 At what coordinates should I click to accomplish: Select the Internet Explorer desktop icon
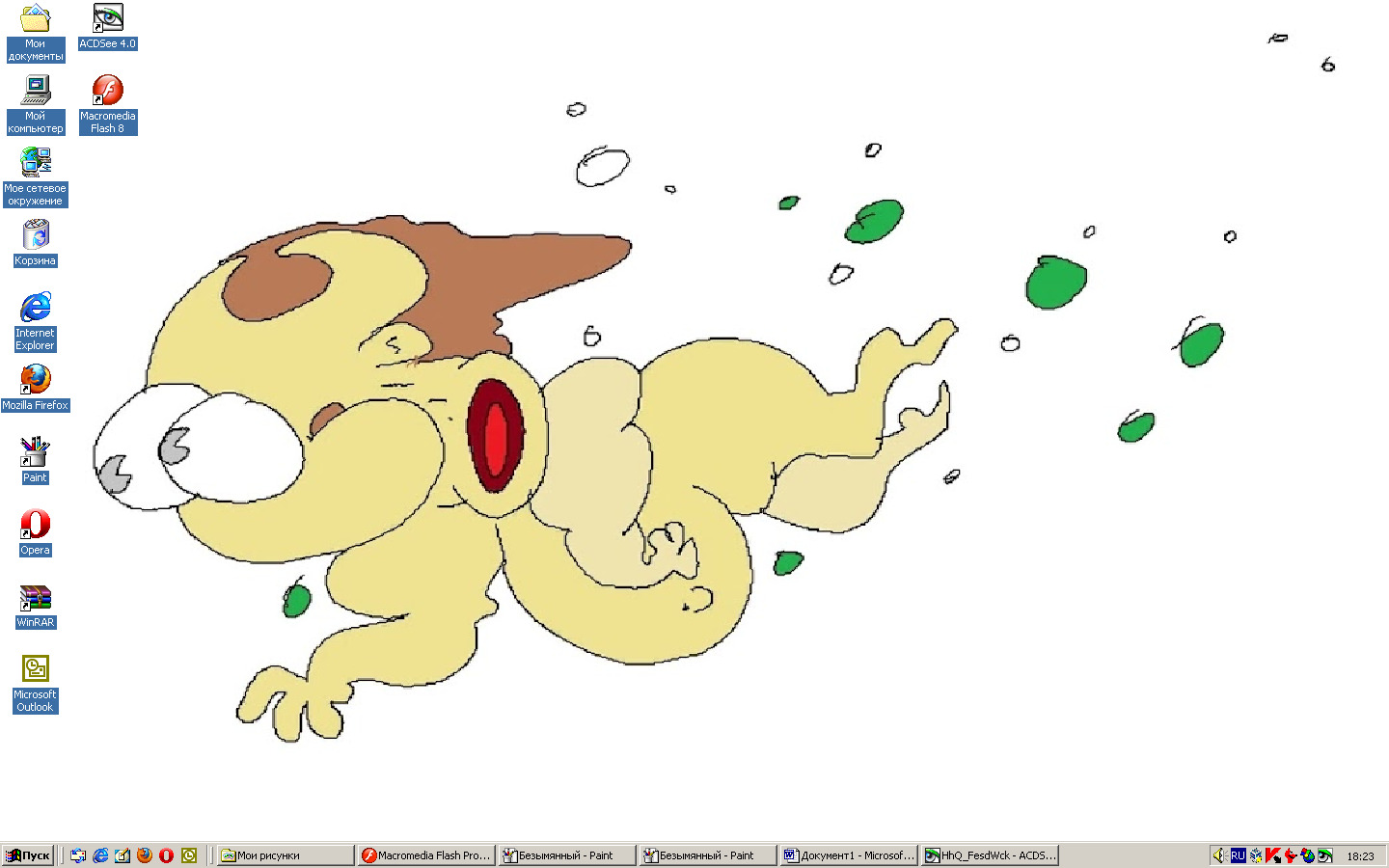tap(36, 322)
